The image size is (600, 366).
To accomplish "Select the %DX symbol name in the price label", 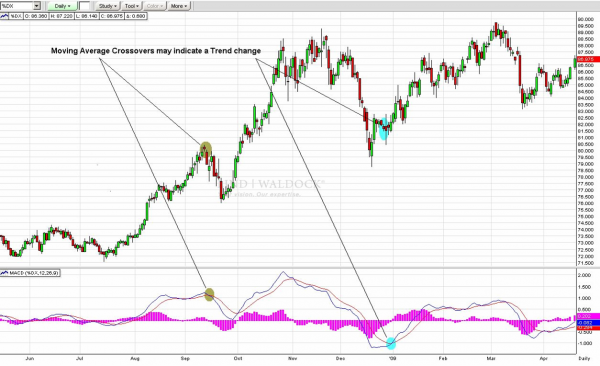I will pyautogui.click(x=16, y=16).
